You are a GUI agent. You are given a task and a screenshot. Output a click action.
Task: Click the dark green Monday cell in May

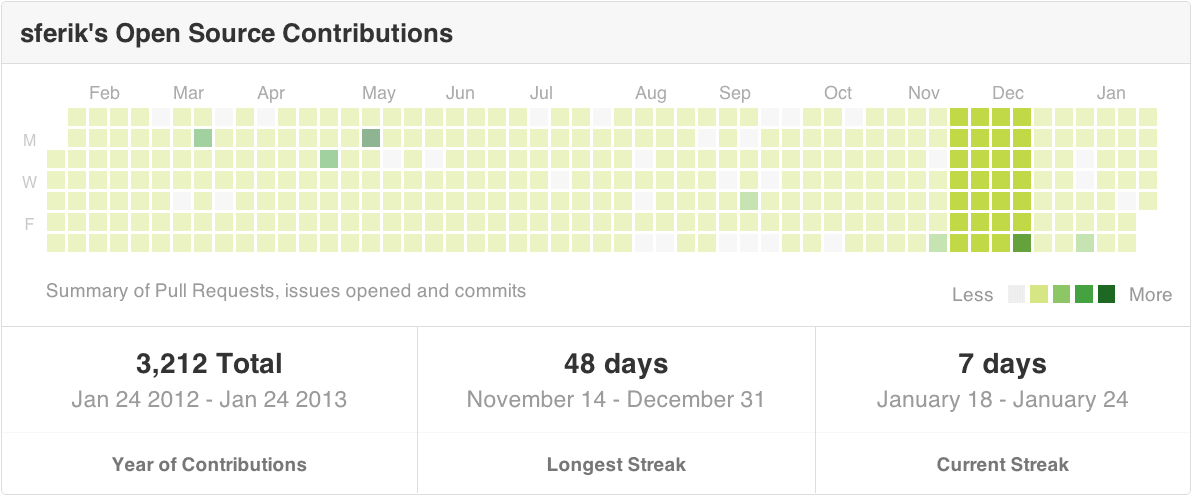371,138
